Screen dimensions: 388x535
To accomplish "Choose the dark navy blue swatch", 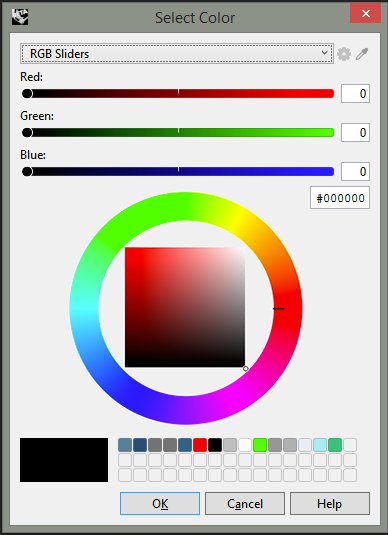I will pyautogui.click(x=140, y=445).
